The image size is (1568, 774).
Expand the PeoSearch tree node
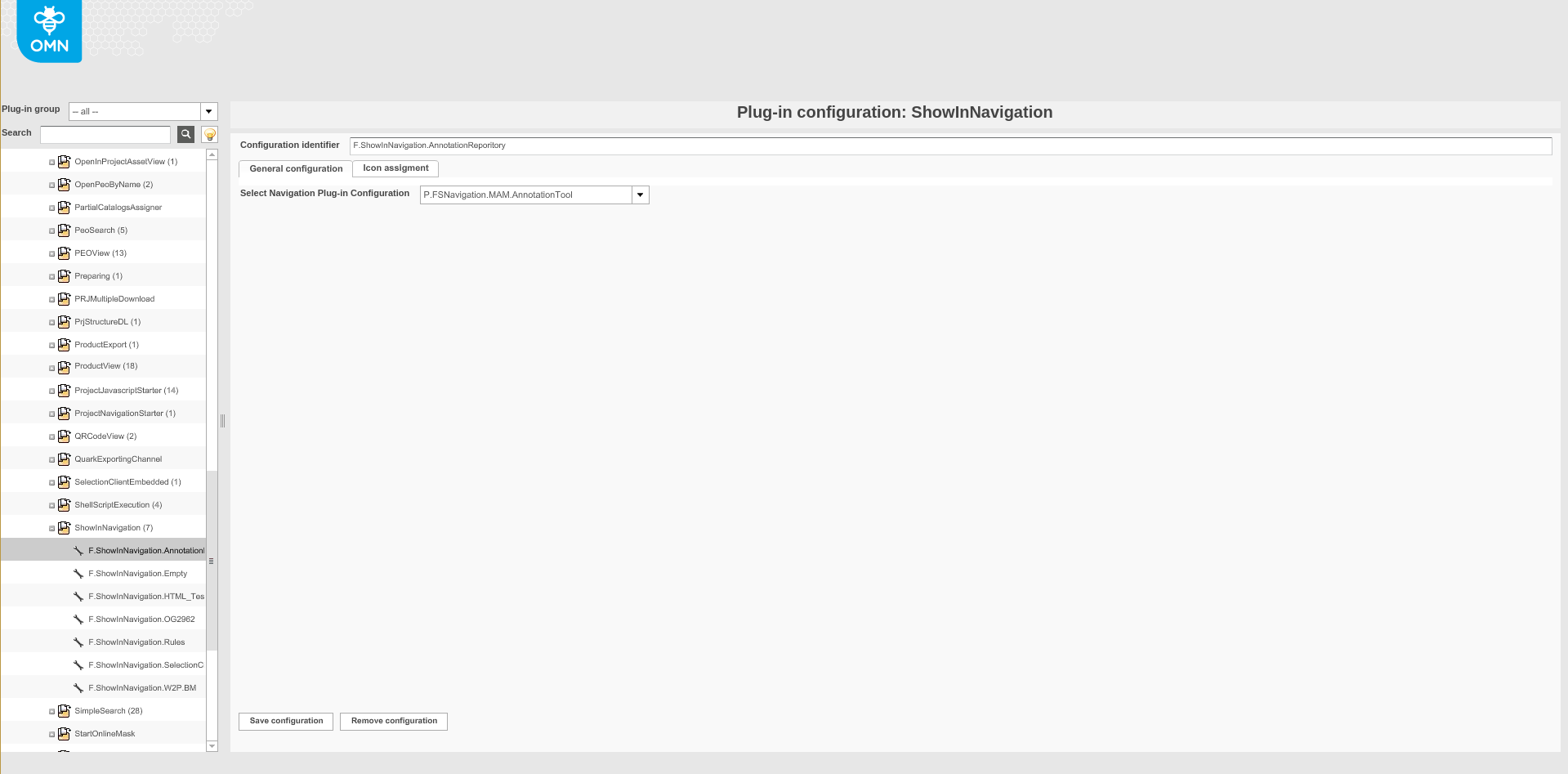click(51, 231)
